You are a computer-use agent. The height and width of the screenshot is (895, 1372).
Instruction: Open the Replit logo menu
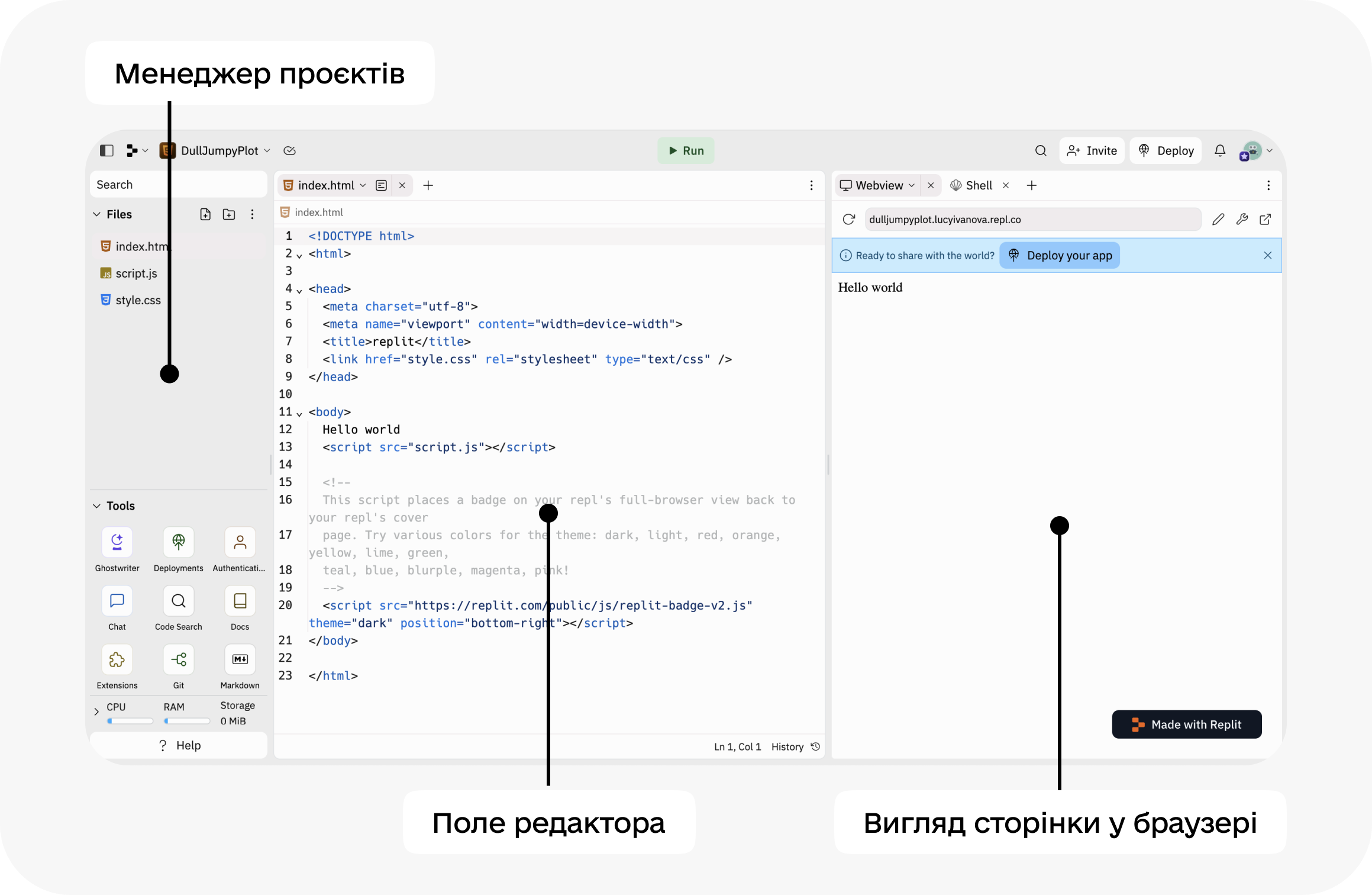(137, 151)
